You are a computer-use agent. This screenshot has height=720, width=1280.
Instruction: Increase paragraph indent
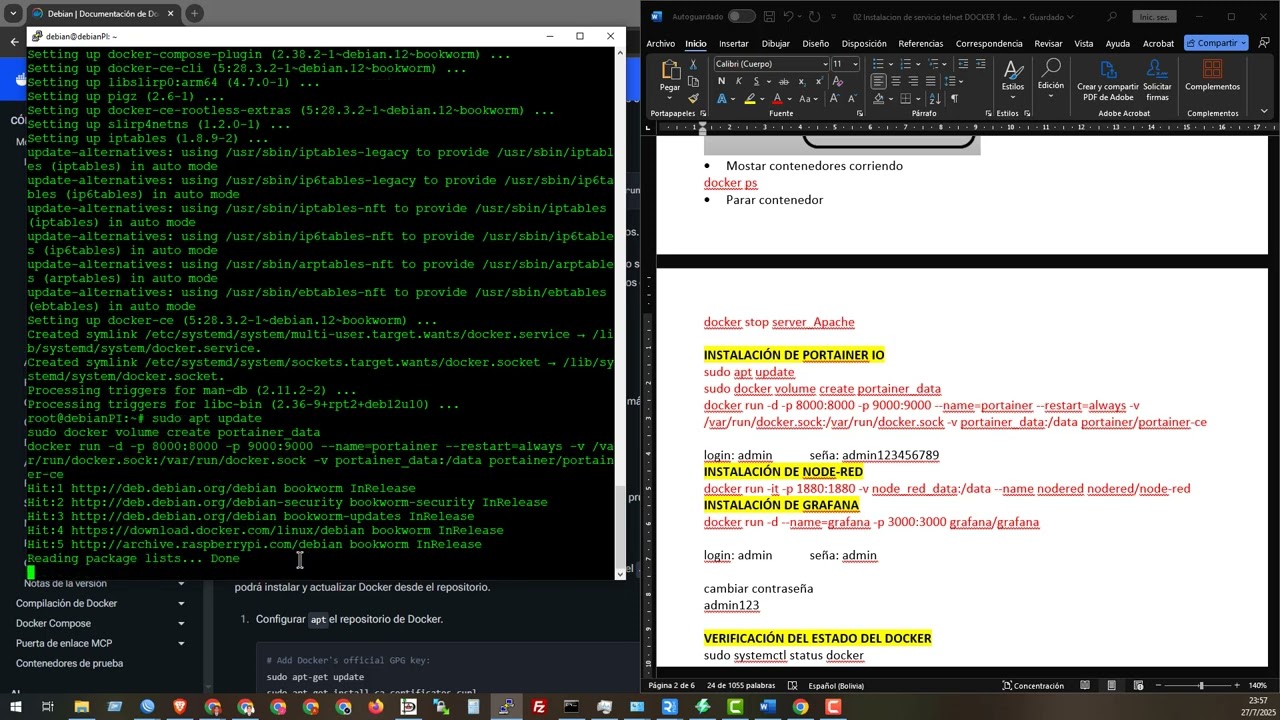click(980, 64)
